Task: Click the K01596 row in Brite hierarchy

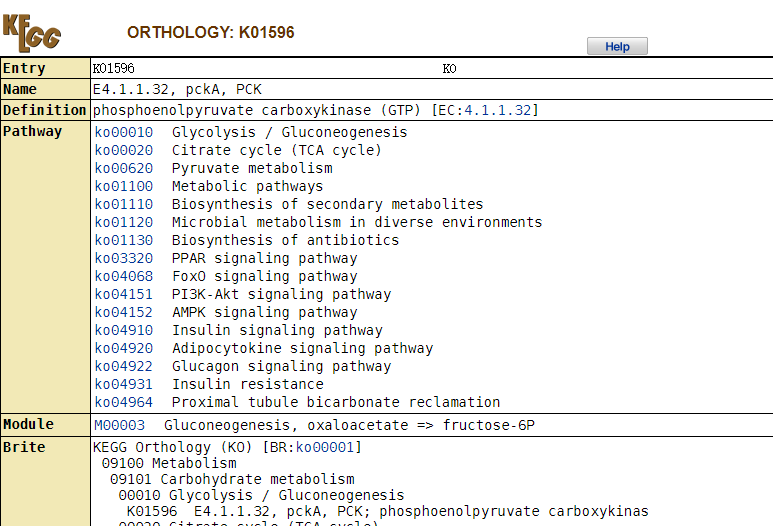Action: [387, 511]
